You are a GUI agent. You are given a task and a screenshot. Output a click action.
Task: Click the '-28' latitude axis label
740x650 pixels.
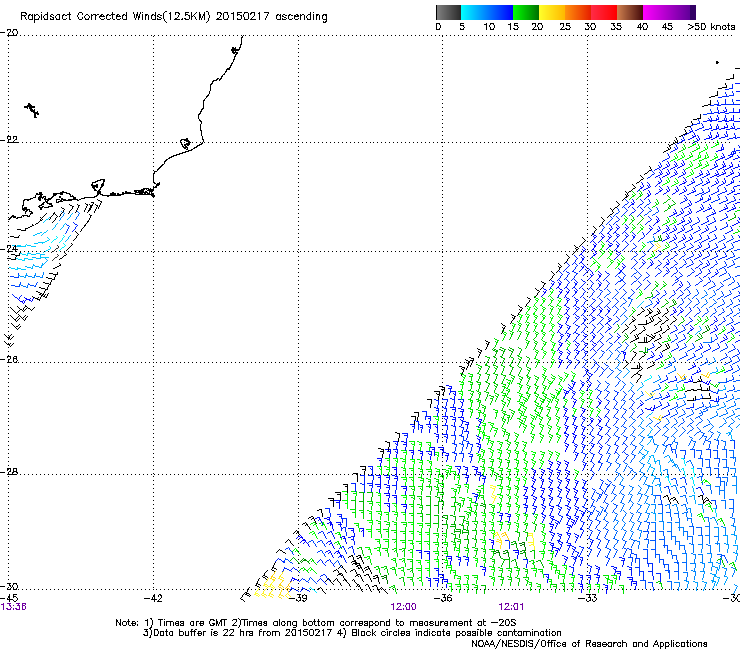tap(9, 472)
